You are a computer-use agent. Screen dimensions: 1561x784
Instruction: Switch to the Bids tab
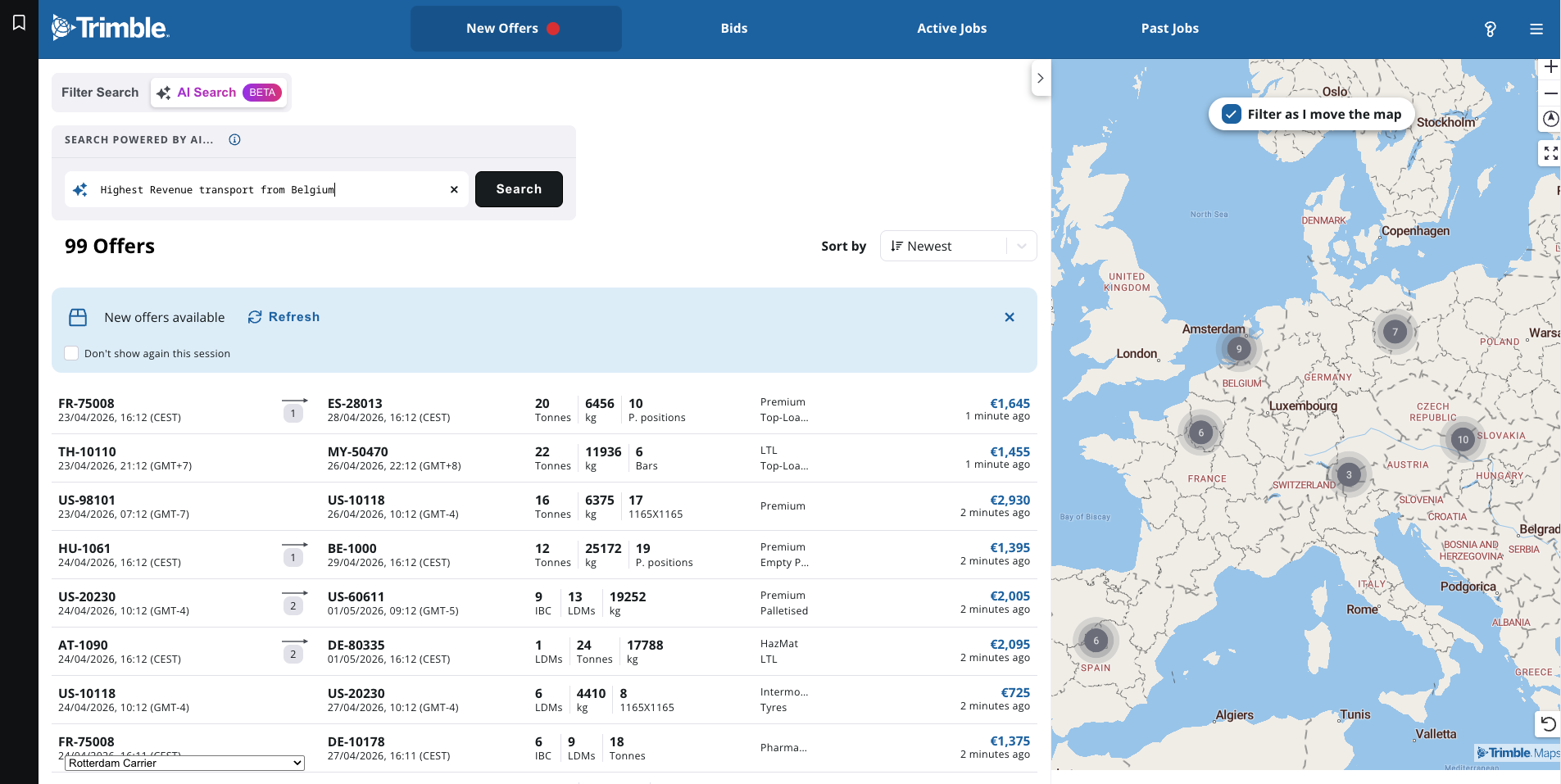tap(733, 29)
